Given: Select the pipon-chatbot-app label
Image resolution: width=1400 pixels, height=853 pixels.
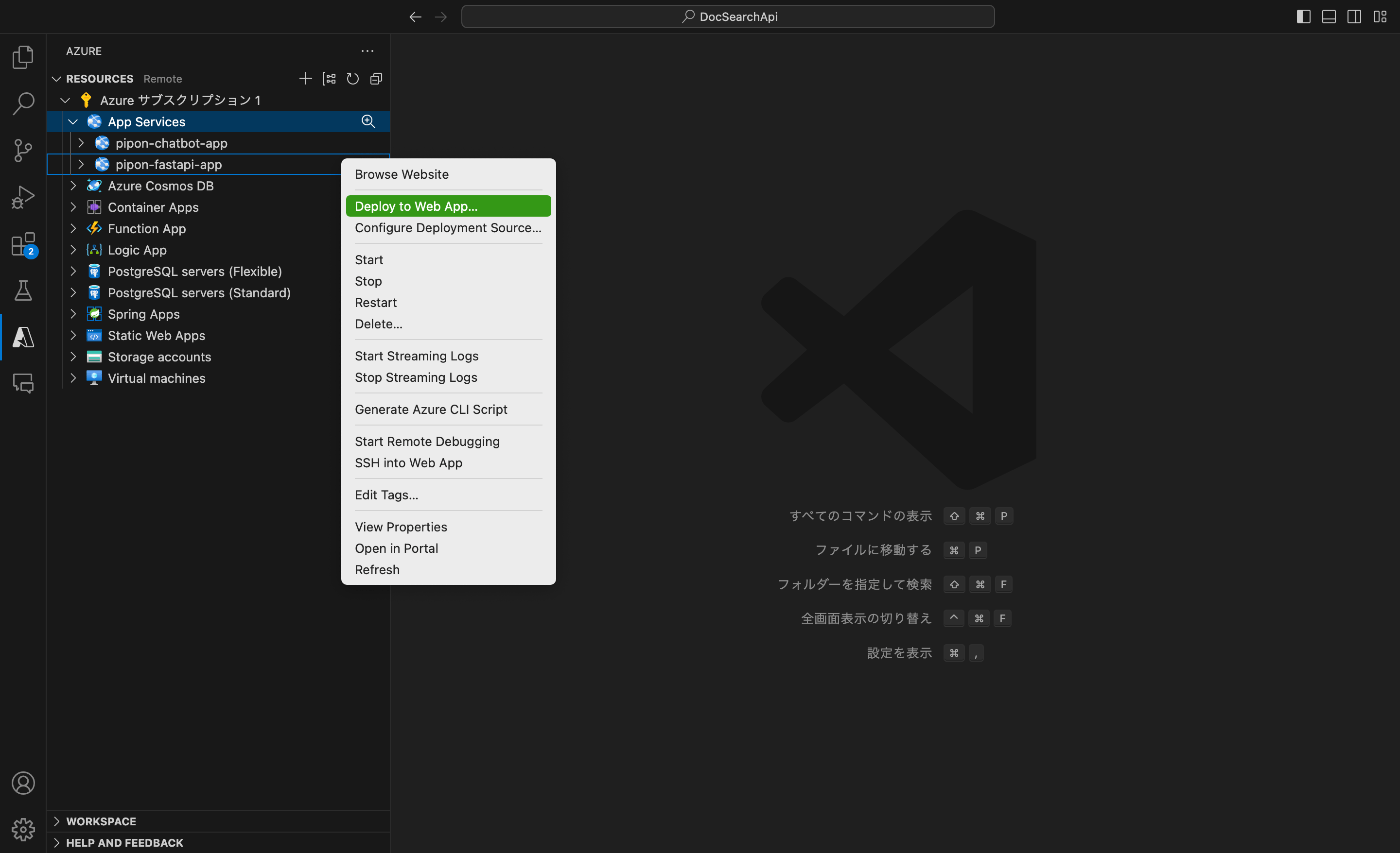Looking at the screenshot, I should coord(171,143).
